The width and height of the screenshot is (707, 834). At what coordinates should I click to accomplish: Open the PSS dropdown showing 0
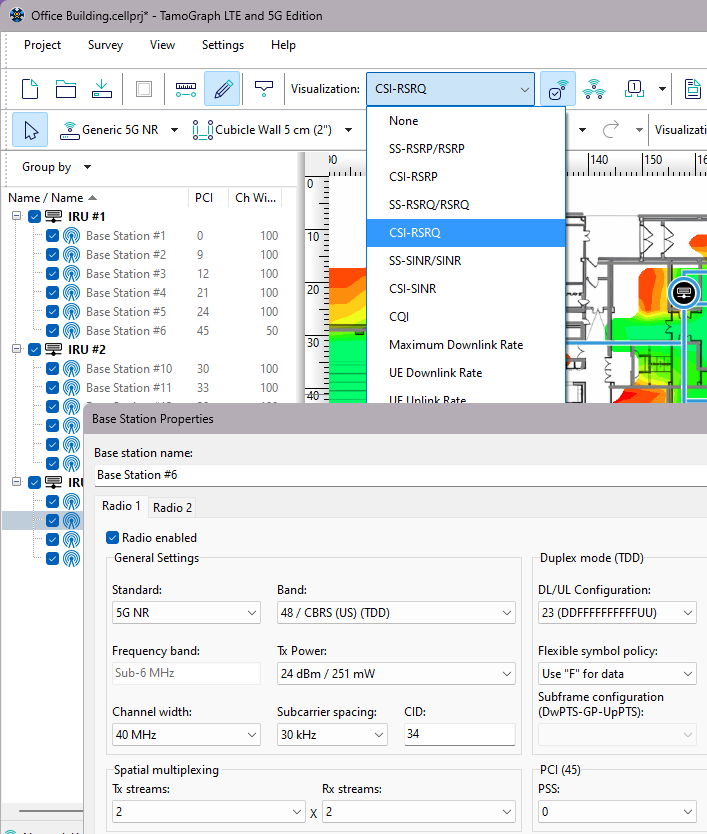617,812
